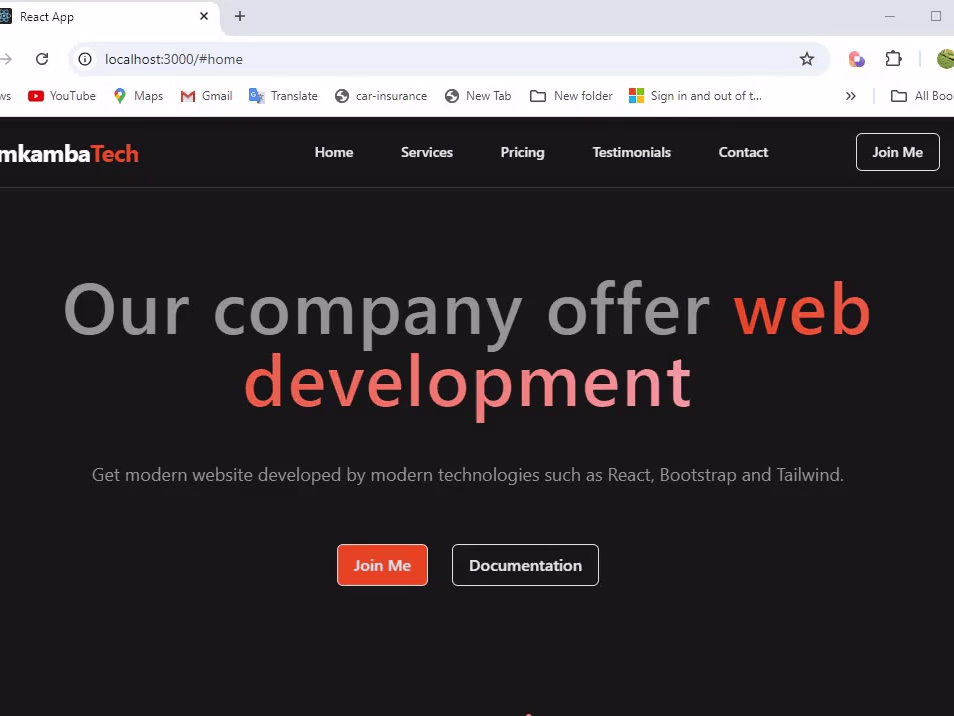View site information icon in address bar
This screenshot has height=716, width=954.
tap(85, 59)
